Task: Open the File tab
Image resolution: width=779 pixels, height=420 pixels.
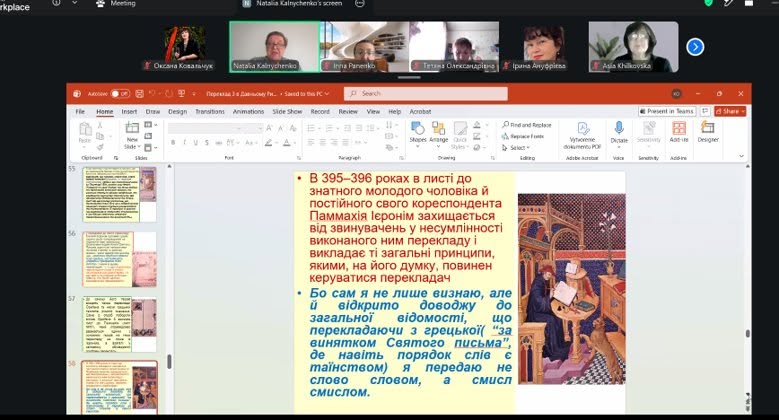Action: [80, 112]
